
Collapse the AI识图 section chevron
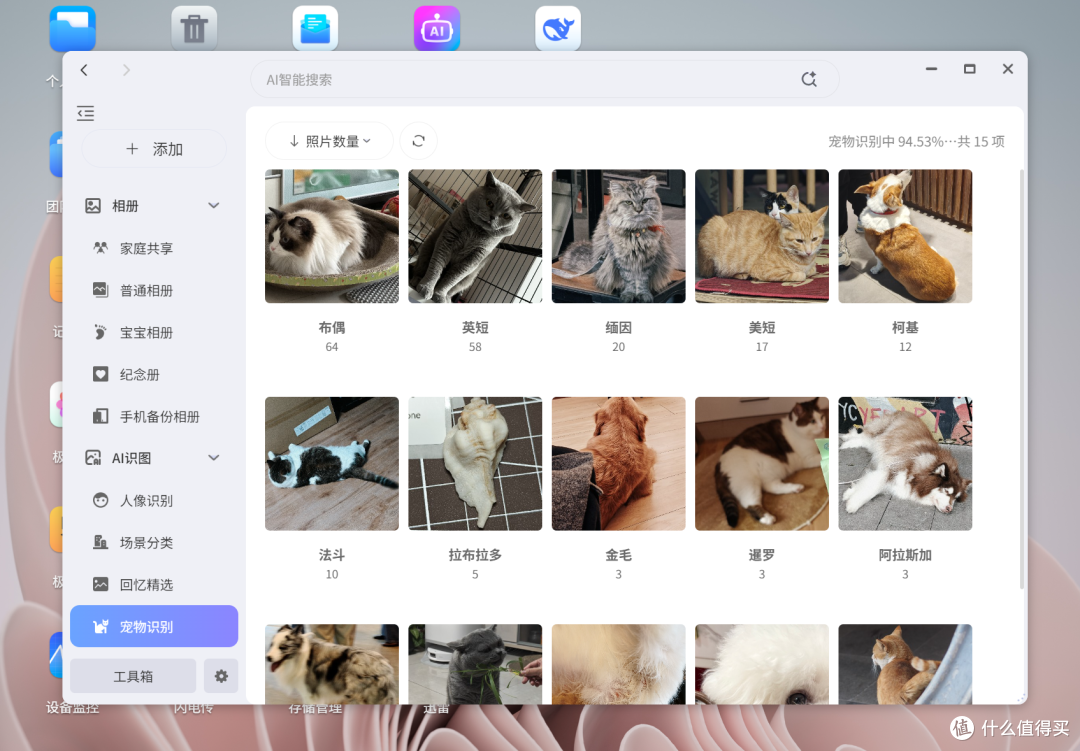point(214,457)
